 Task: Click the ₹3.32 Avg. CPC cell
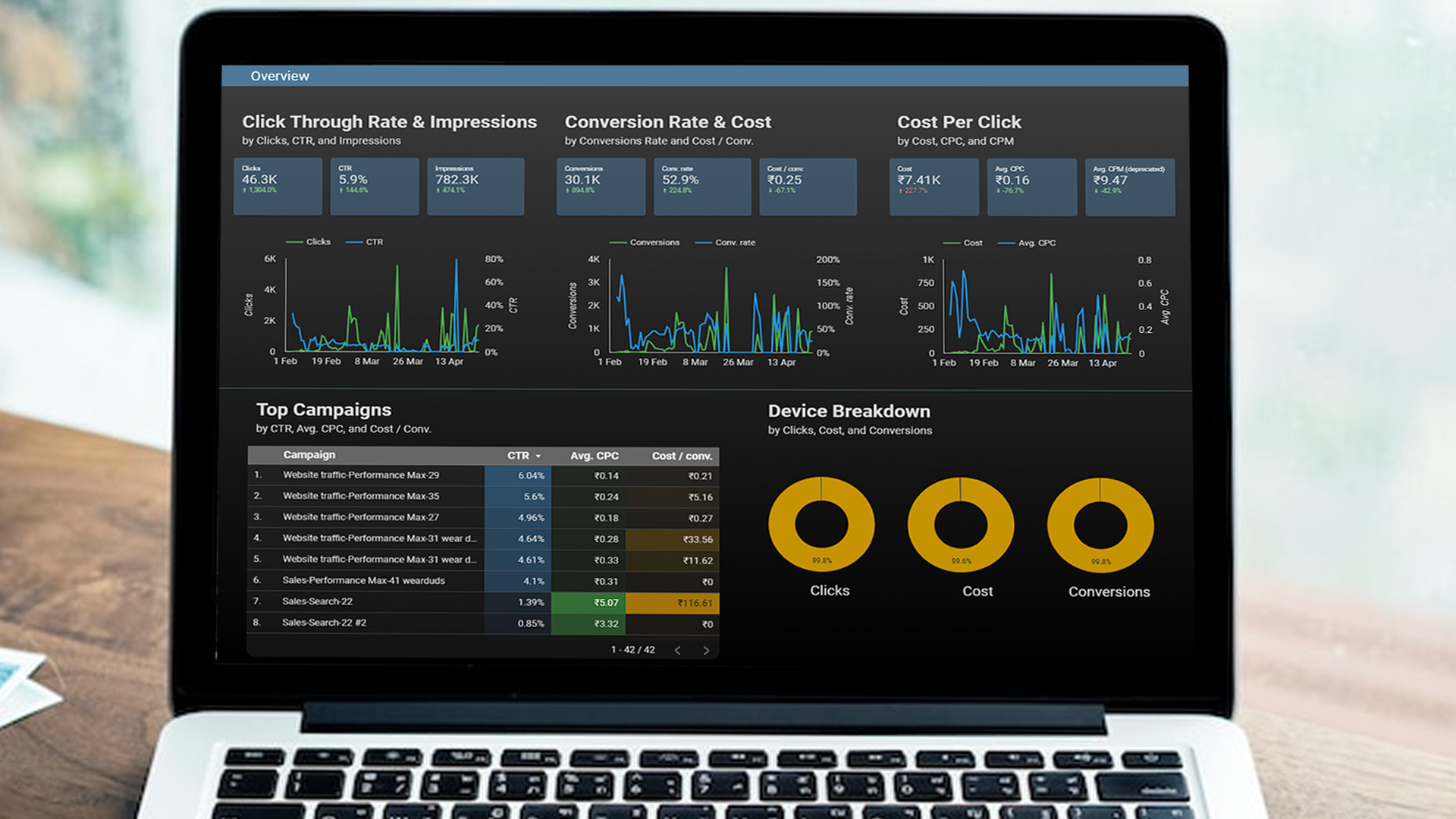pyautogui.click(x=588, y=624)
